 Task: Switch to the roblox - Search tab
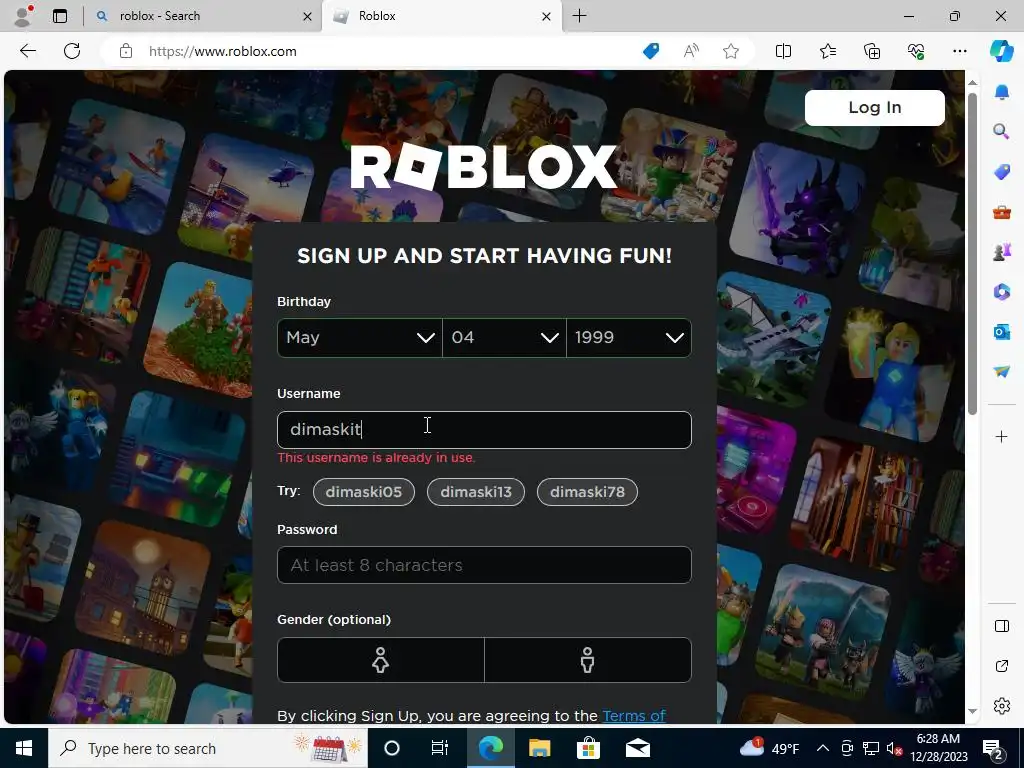click(x=204, y=16)
